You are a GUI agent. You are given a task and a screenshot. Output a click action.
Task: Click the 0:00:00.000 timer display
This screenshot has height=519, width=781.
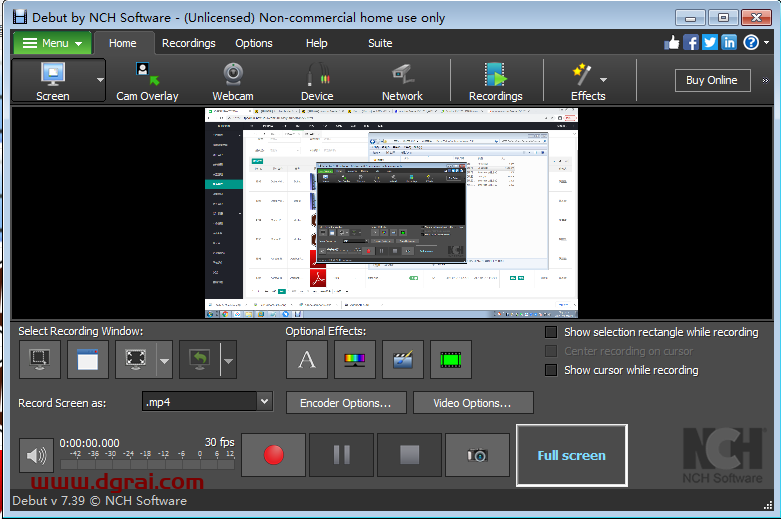click(89, 443)
